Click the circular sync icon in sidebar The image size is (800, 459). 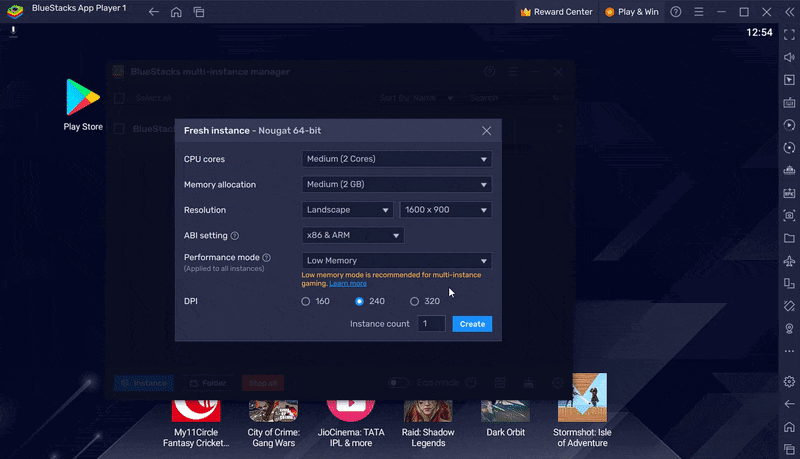click(789, 148)
